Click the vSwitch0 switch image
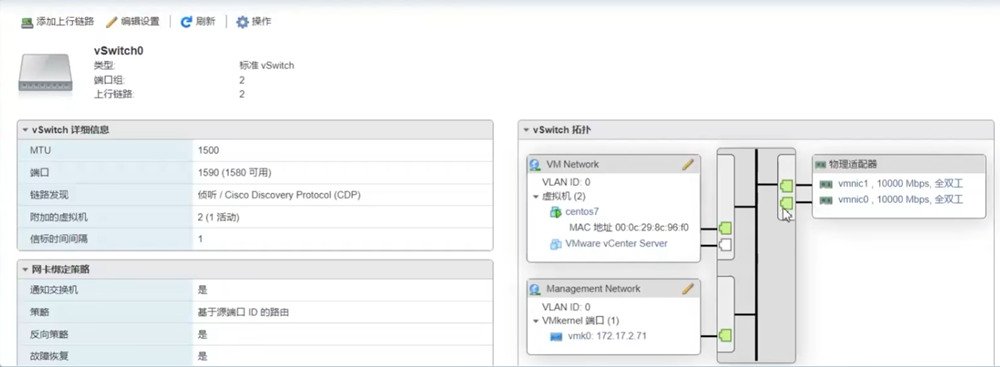The width and height of the screenshot is (1000, 367). pyautogui.click(x=45, y=72)
